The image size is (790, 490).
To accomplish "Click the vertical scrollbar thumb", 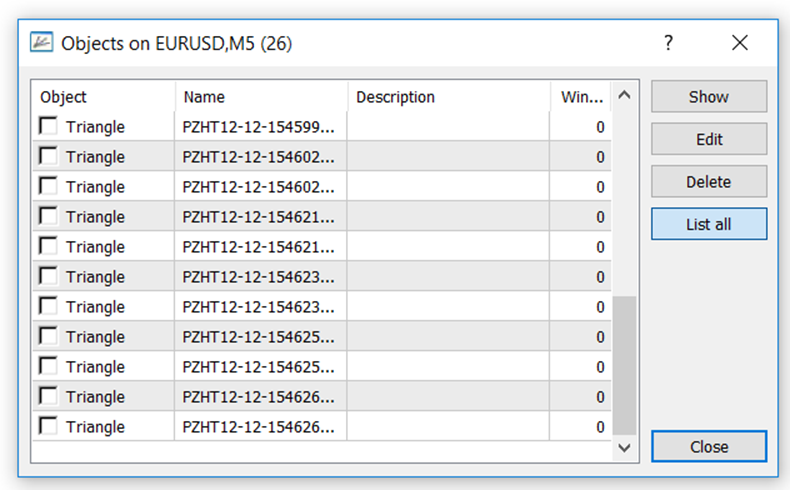I will [x=624, y=366].
